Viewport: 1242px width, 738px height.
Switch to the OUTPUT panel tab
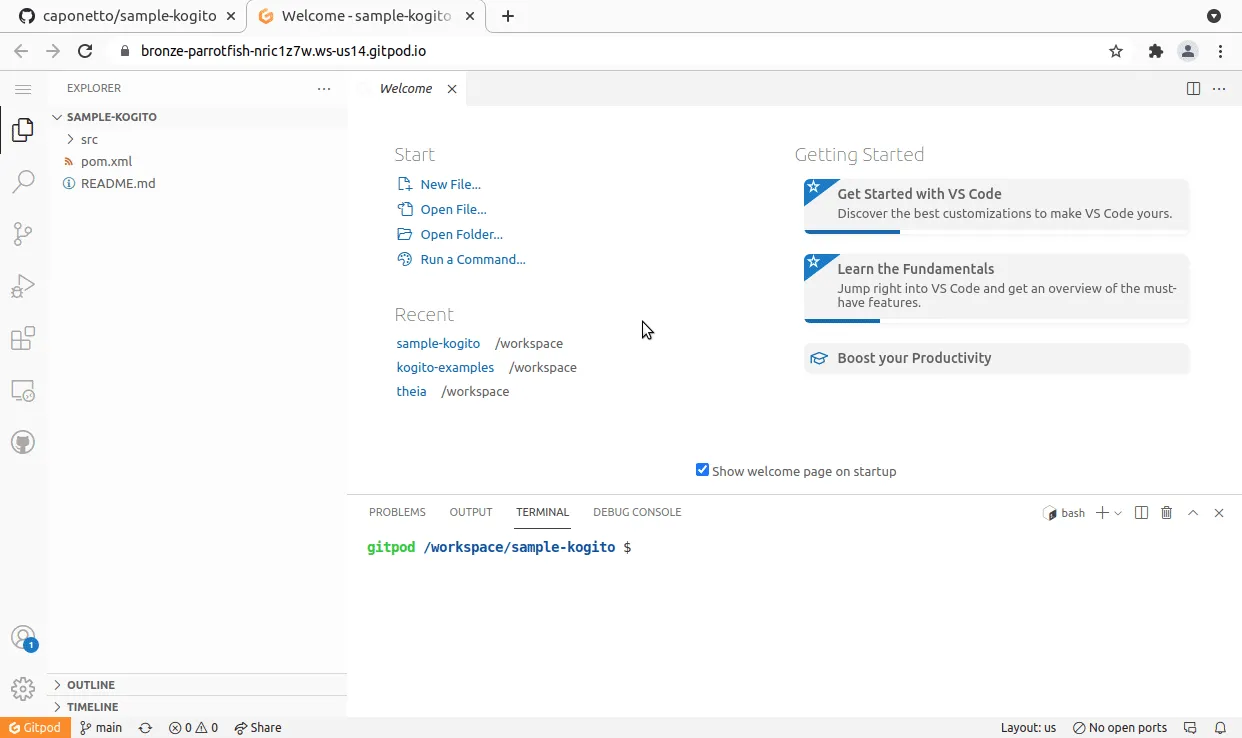(471, 512)
